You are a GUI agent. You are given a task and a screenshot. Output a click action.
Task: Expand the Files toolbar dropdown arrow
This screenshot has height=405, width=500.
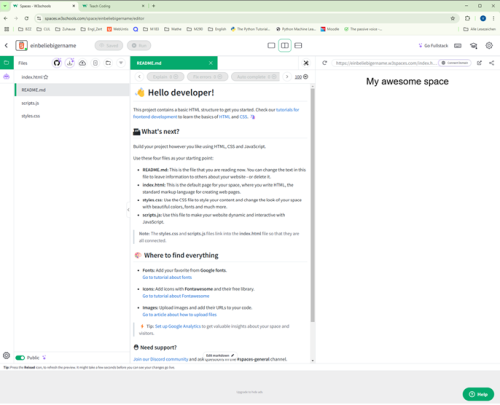click(121, 63)
